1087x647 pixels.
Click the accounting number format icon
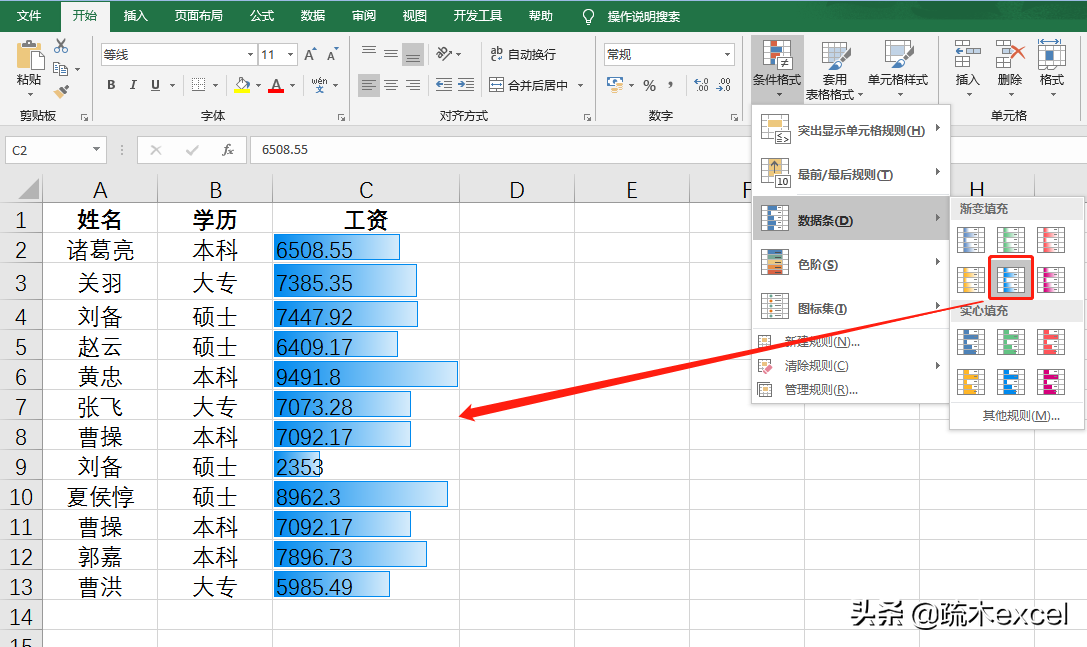615,85
